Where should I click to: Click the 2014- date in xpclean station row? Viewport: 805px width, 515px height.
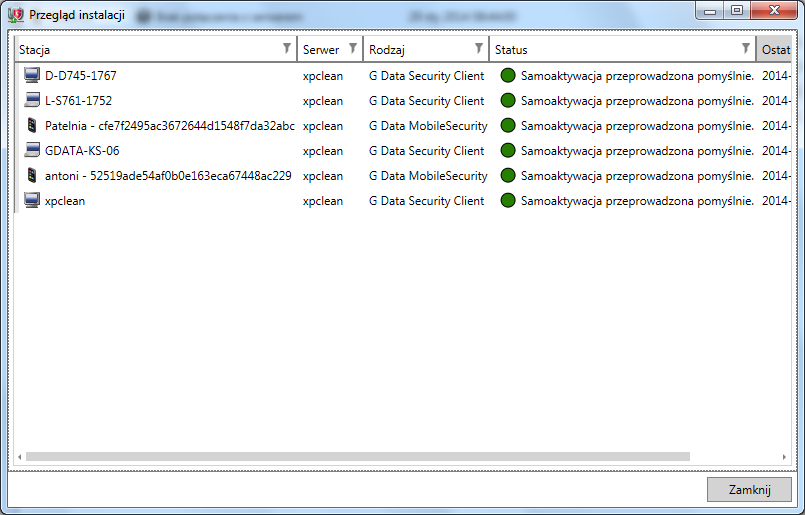776,200
